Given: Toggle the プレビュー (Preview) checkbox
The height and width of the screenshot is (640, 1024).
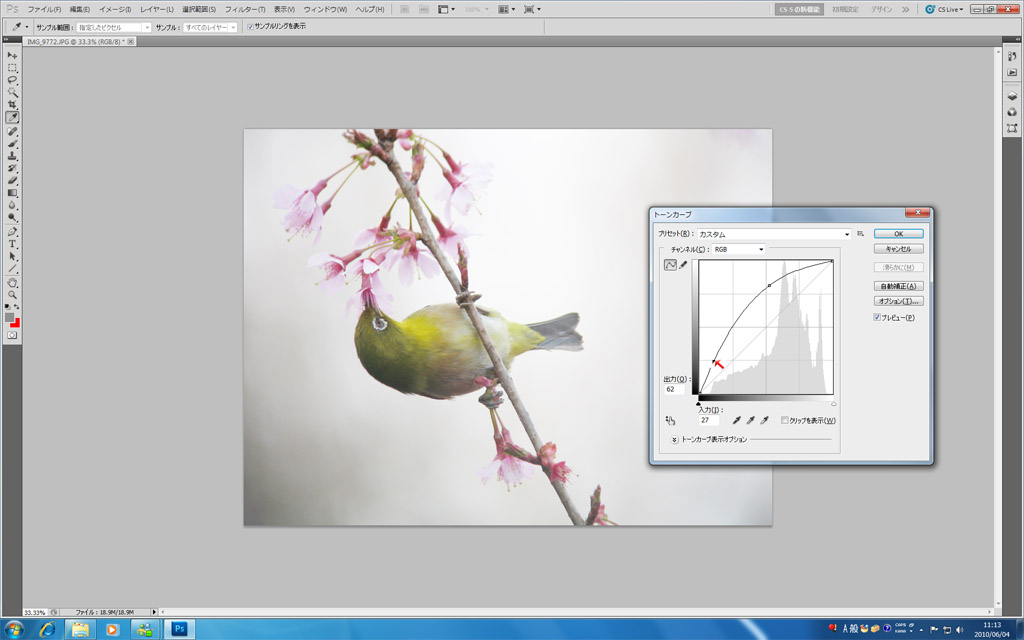Looking at the screenshot, I should click(x=877, y=317).
